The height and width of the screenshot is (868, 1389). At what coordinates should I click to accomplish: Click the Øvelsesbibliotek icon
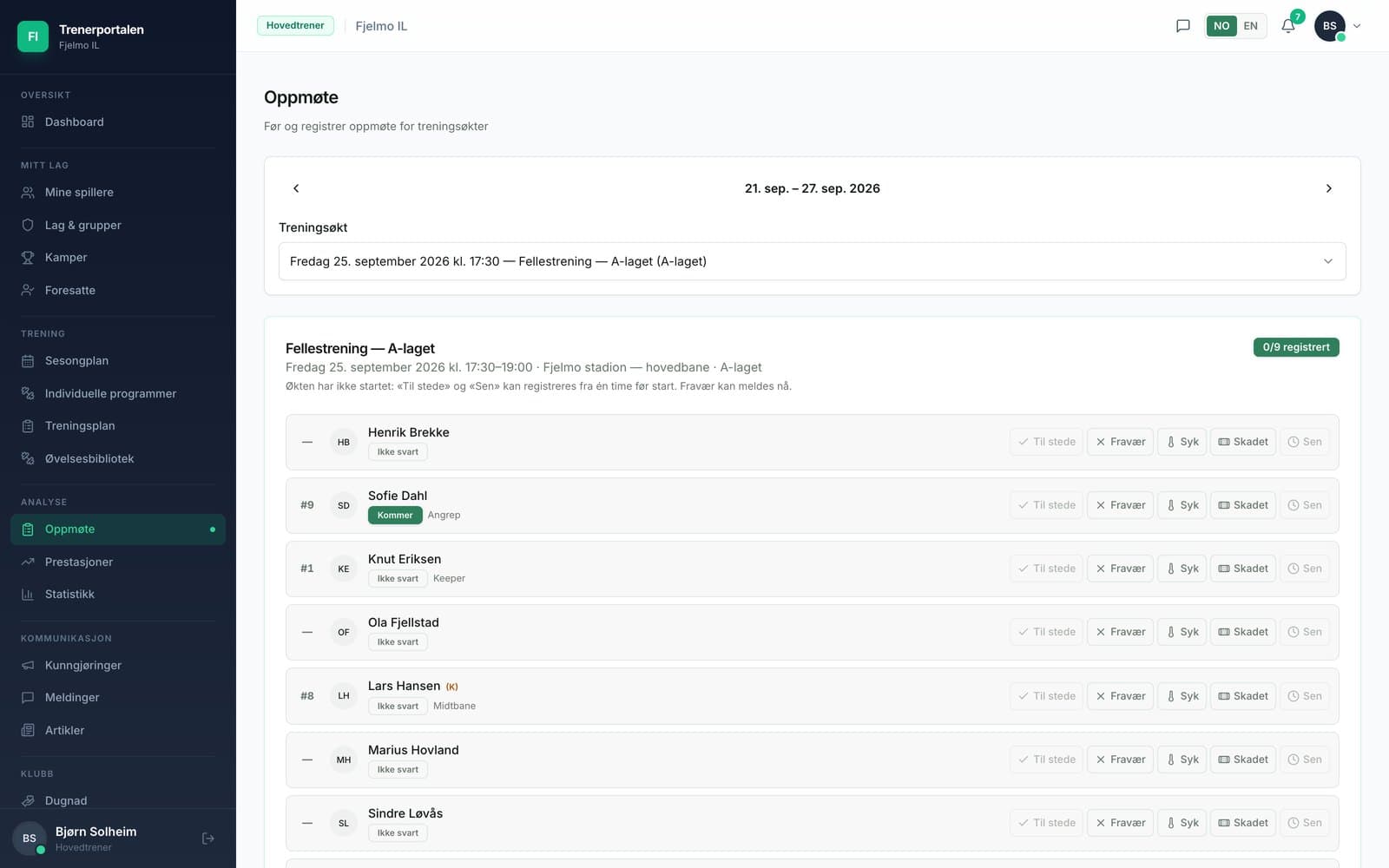(28, 458)
